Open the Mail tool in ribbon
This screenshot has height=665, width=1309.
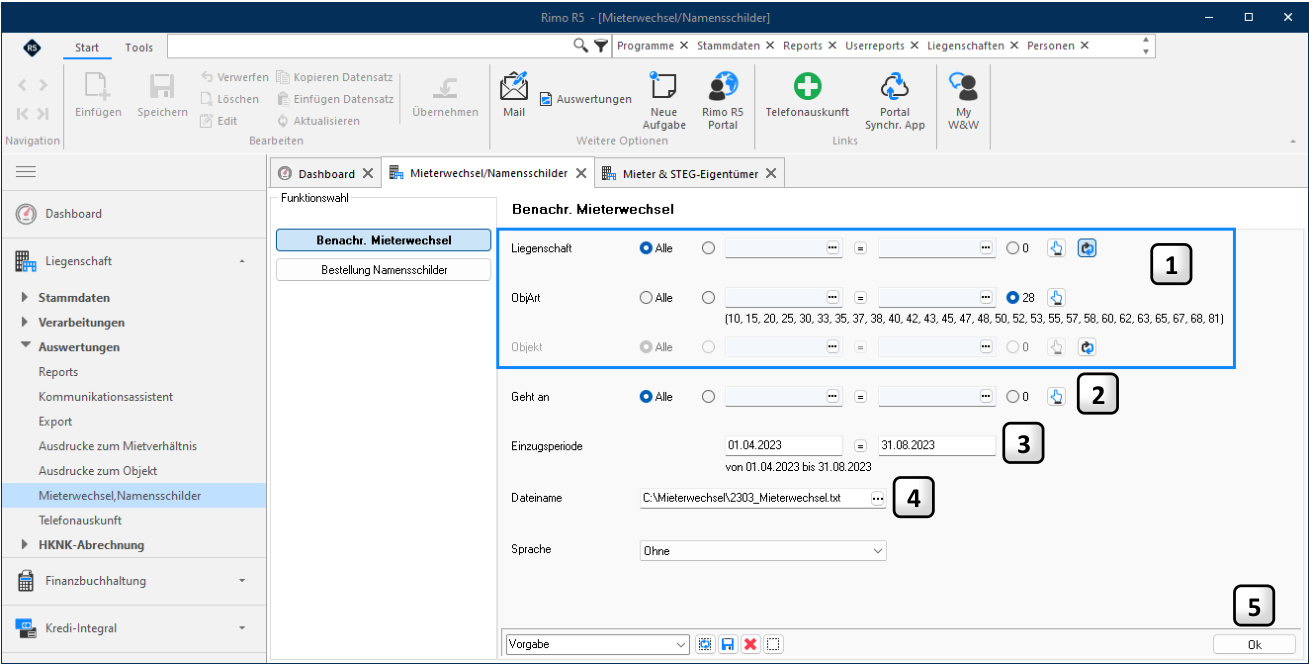(514, 94)
